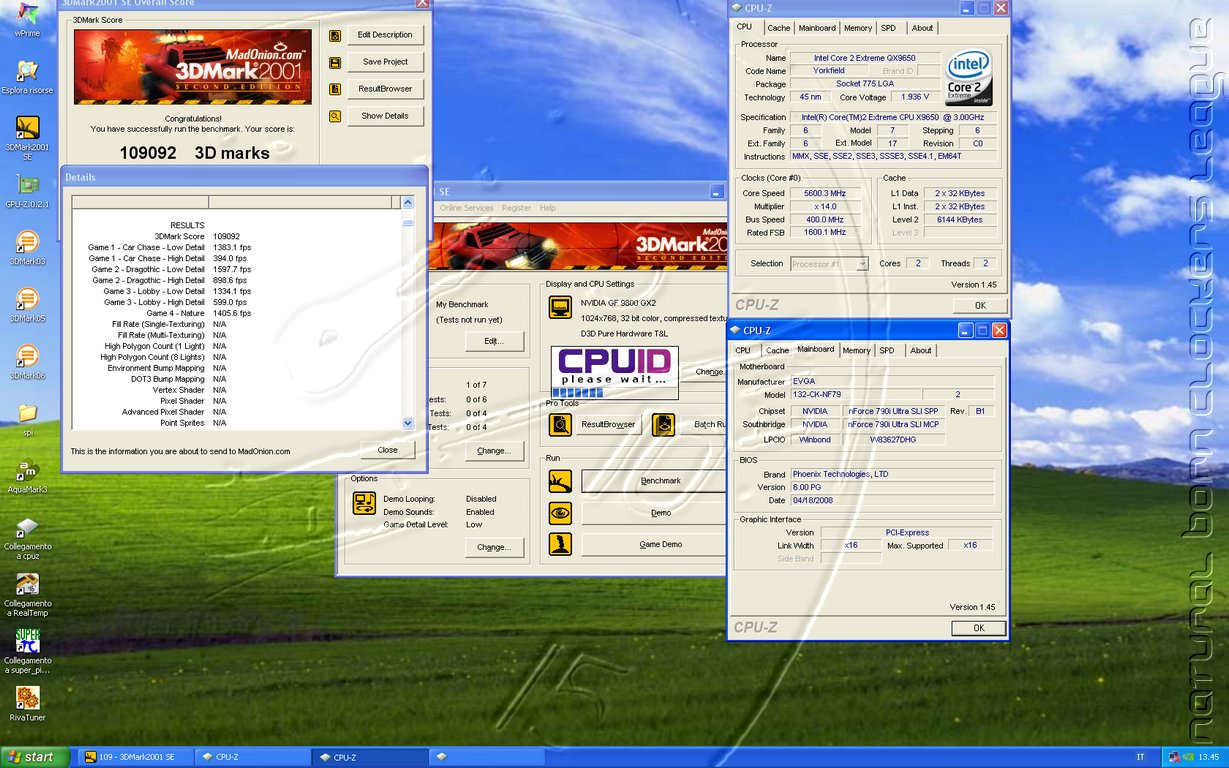
Task: Click OK in the lower CPU-Z window
Action: coord(979,628)
